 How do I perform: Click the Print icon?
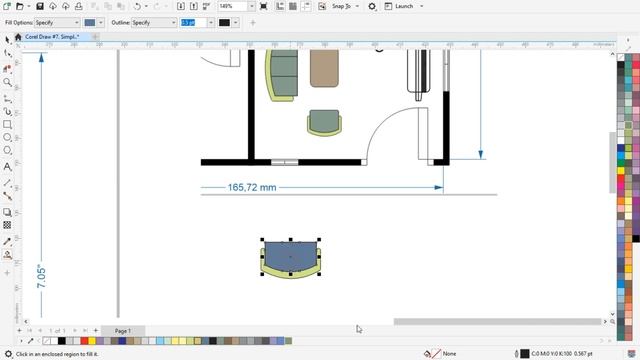pyautogui.click(x=79, y=6)
